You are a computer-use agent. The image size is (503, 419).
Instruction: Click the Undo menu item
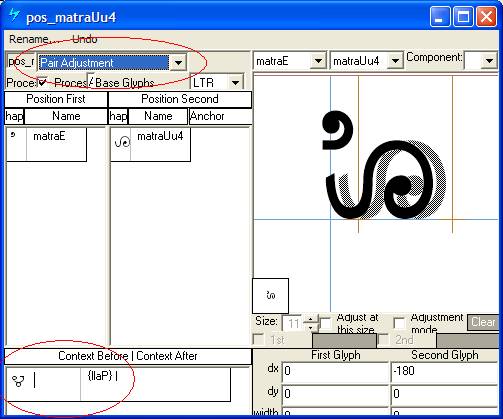85,39
